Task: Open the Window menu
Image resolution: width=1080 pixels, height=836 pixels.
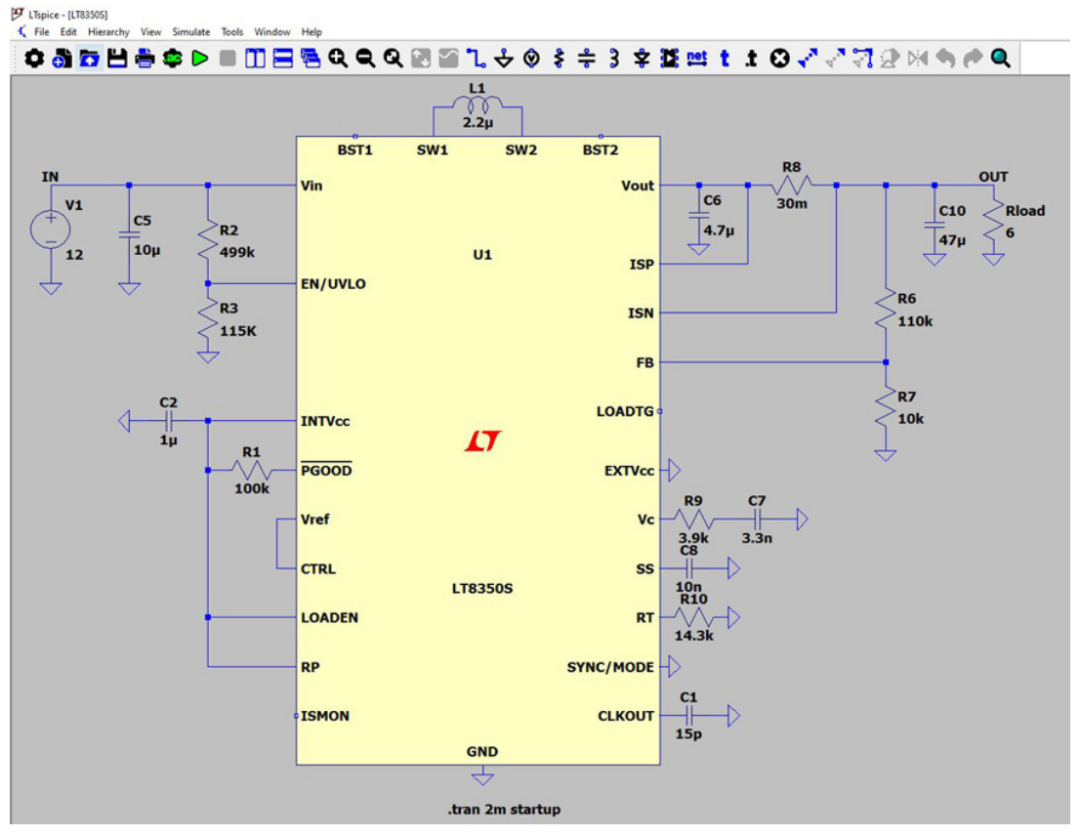Action: point(272,32)
